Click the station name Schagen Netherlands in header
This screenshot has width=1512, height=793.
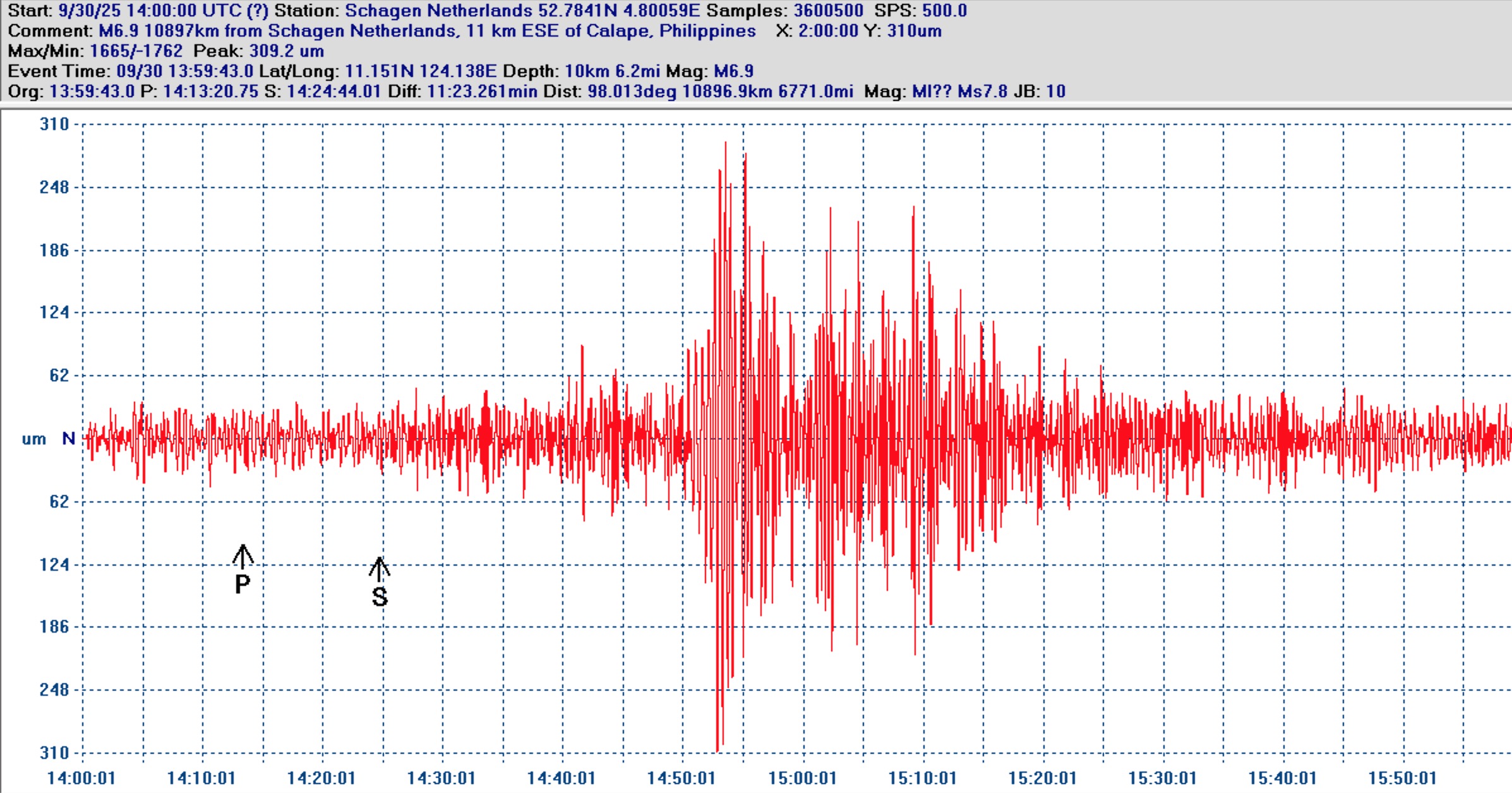[438, 11]
